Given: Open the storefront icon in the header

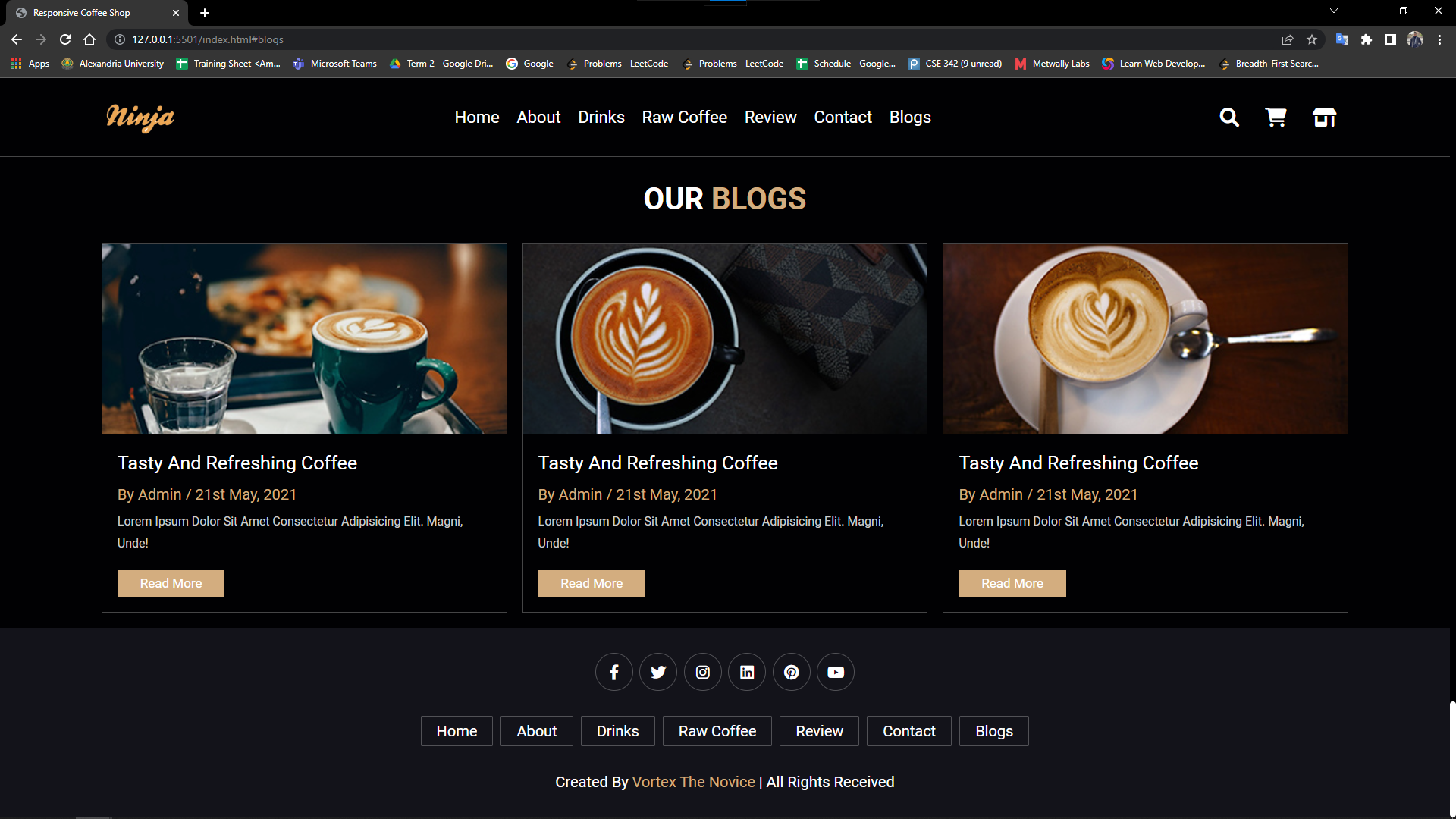Looking at the screenshot, I should 1324,118.
